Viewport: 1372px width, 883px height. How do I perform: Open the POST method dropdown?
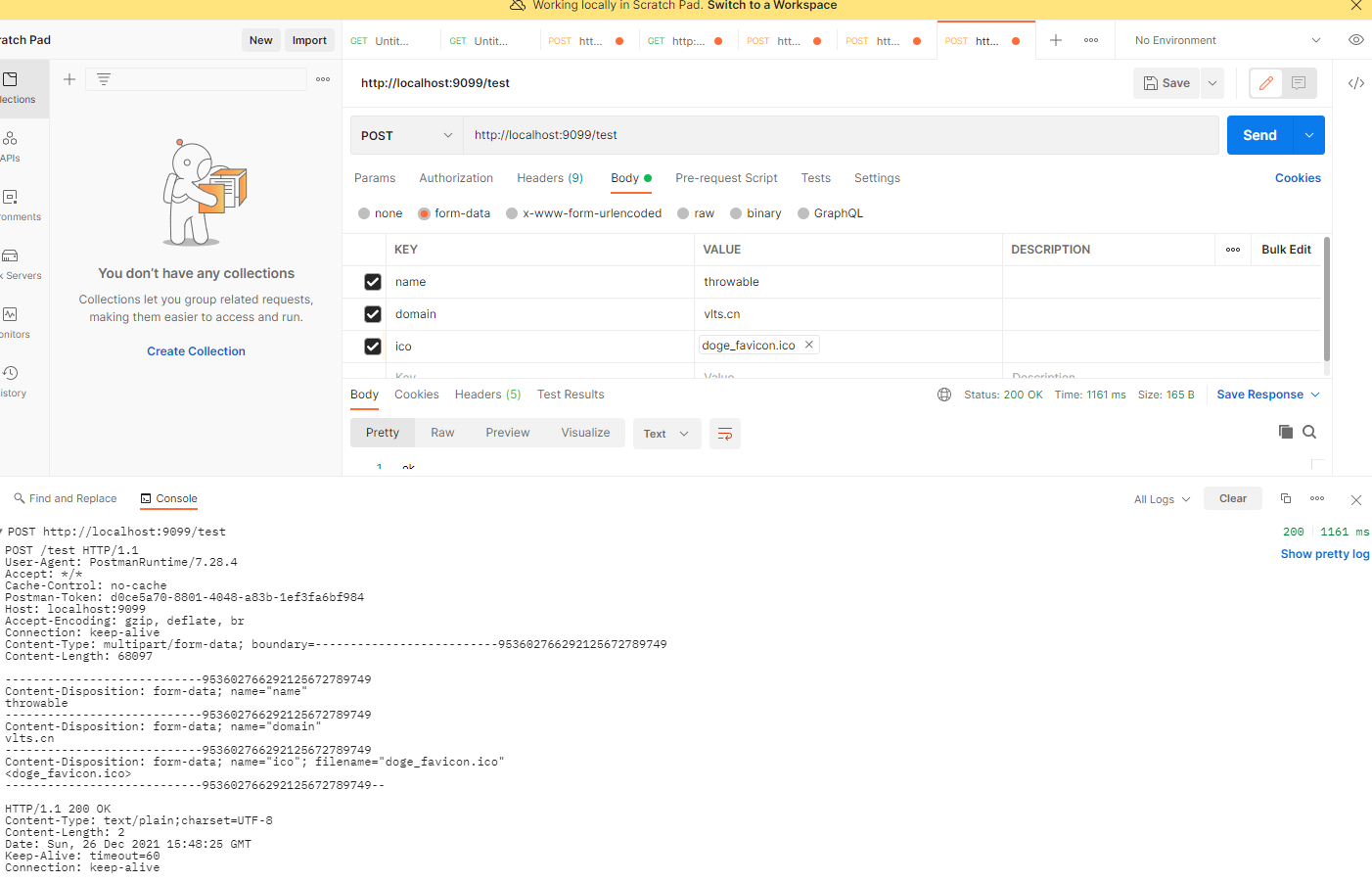tap(406, 134)
